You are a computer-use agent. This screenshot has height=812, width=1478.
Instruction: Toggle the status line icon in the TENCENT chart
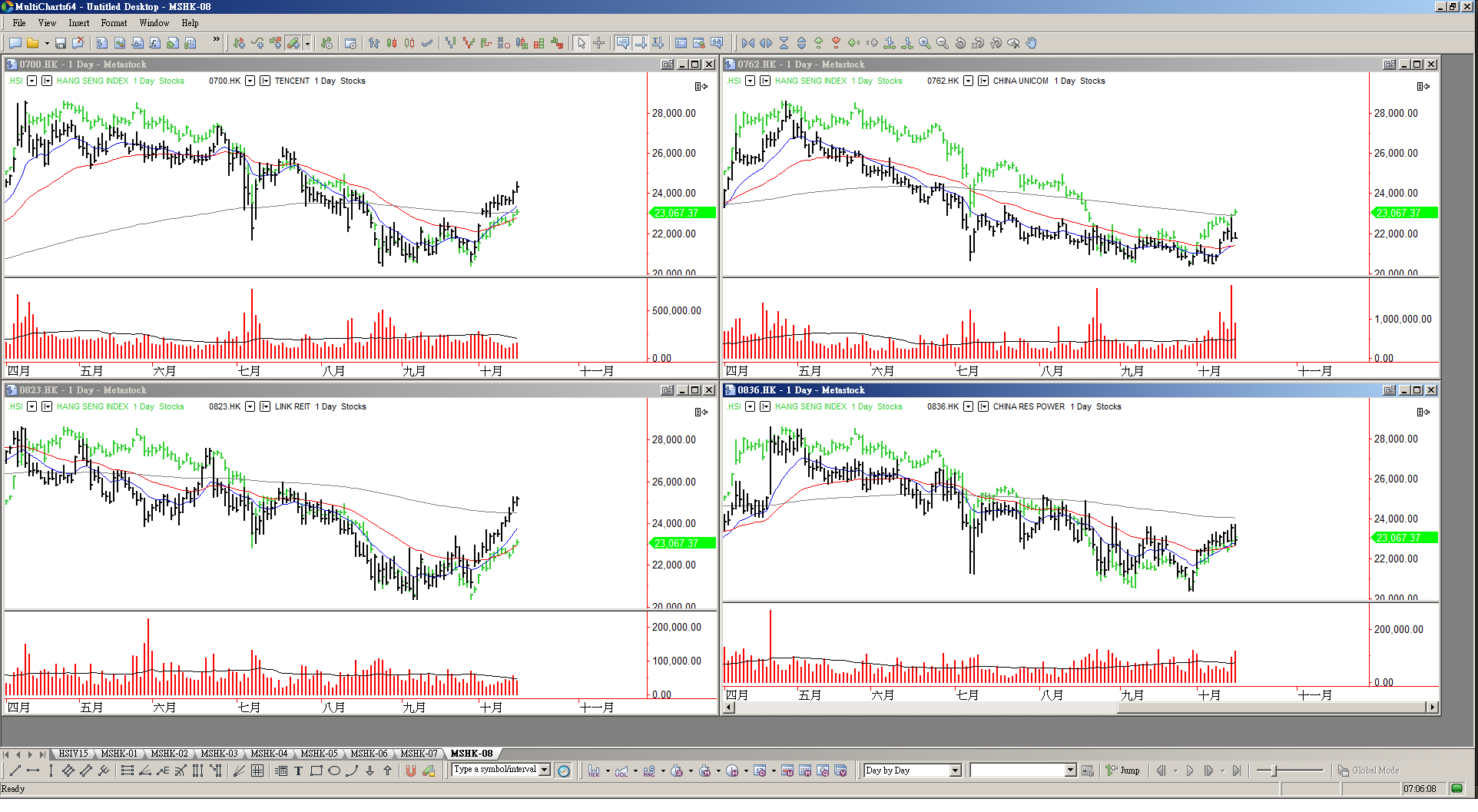pyautogui.click(x=701, y=86)
